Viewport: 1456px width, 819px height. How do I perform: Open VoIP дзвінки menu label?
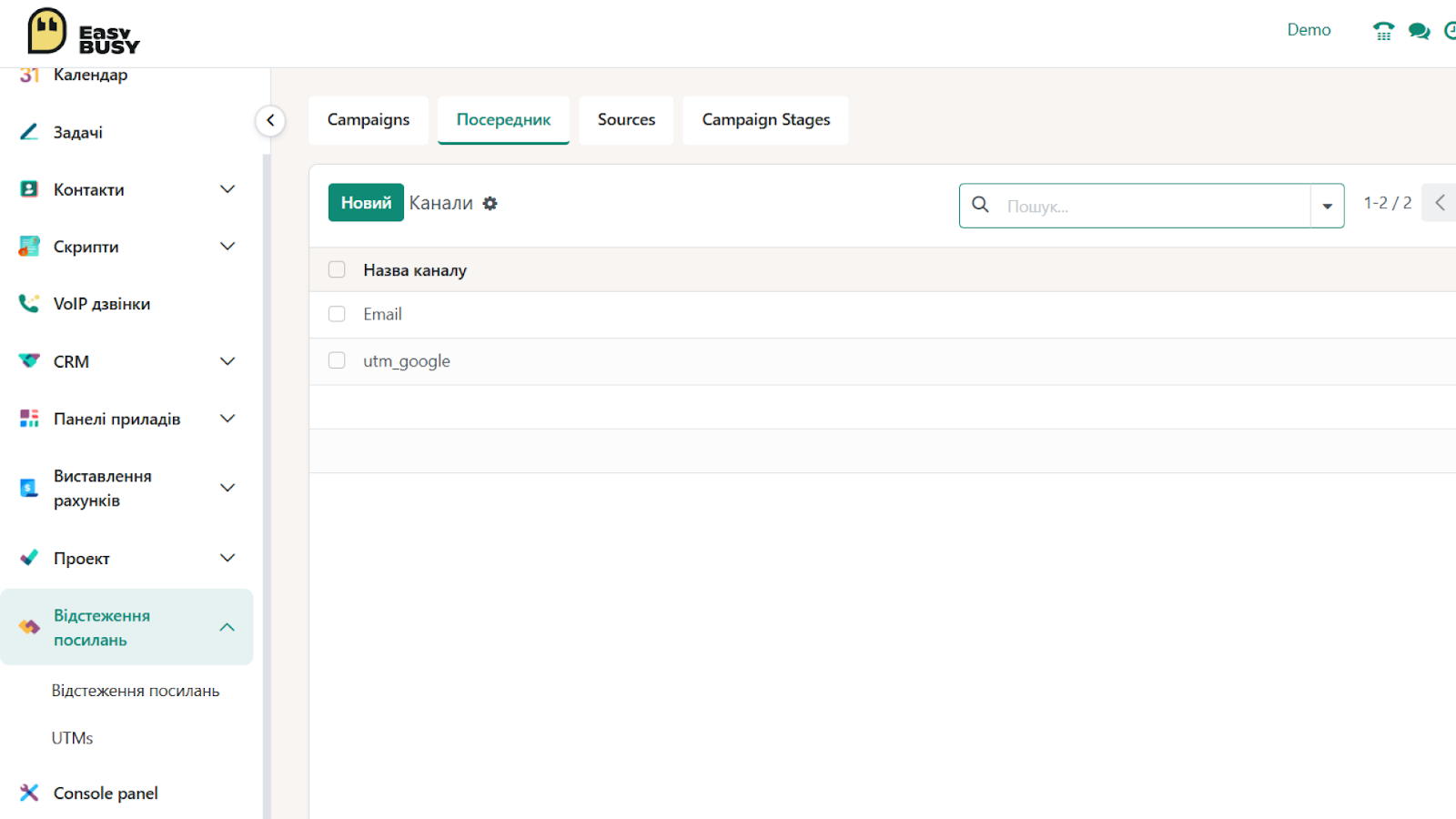pyautogui.click(x=102, y=304)
